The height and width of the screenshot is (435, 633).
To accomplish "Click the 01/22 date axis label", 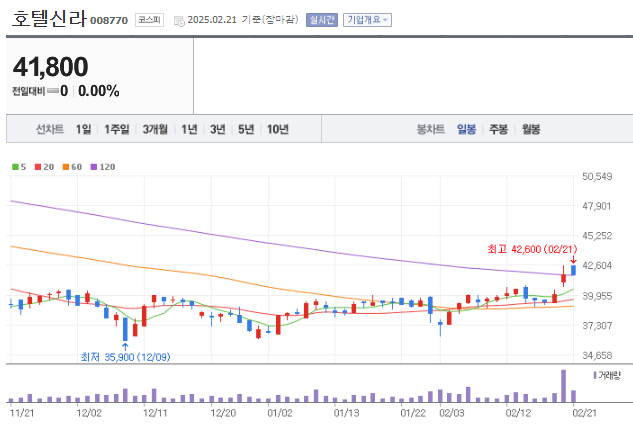I will tap(413, 413).
